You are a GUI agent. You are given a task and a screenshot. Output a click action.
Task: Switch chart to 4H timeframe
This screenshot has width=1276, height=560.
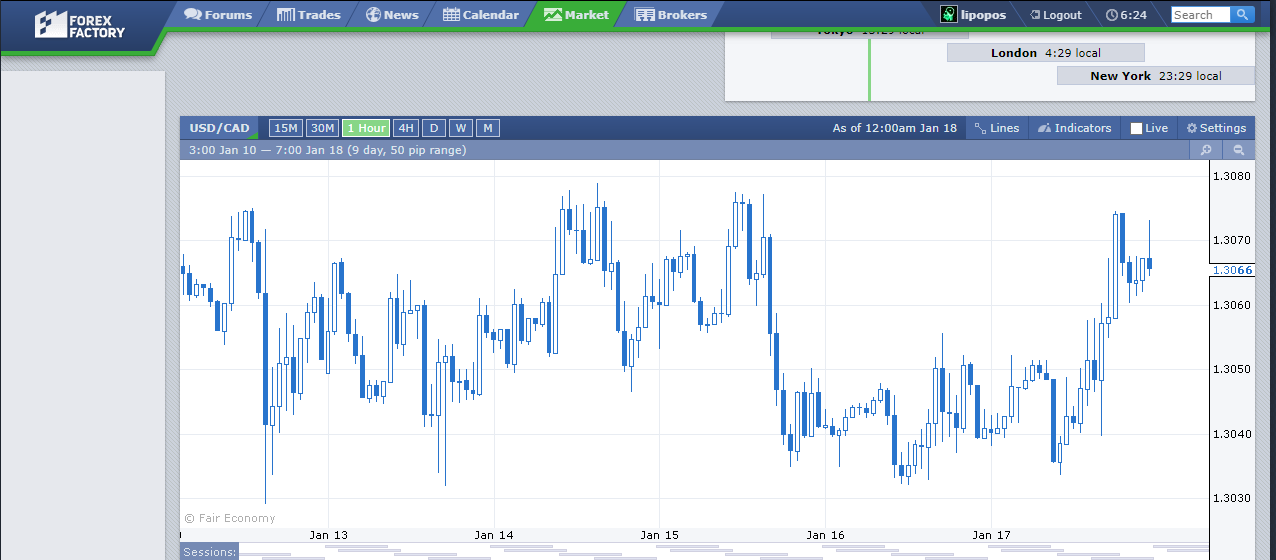(x=405, y=128)
